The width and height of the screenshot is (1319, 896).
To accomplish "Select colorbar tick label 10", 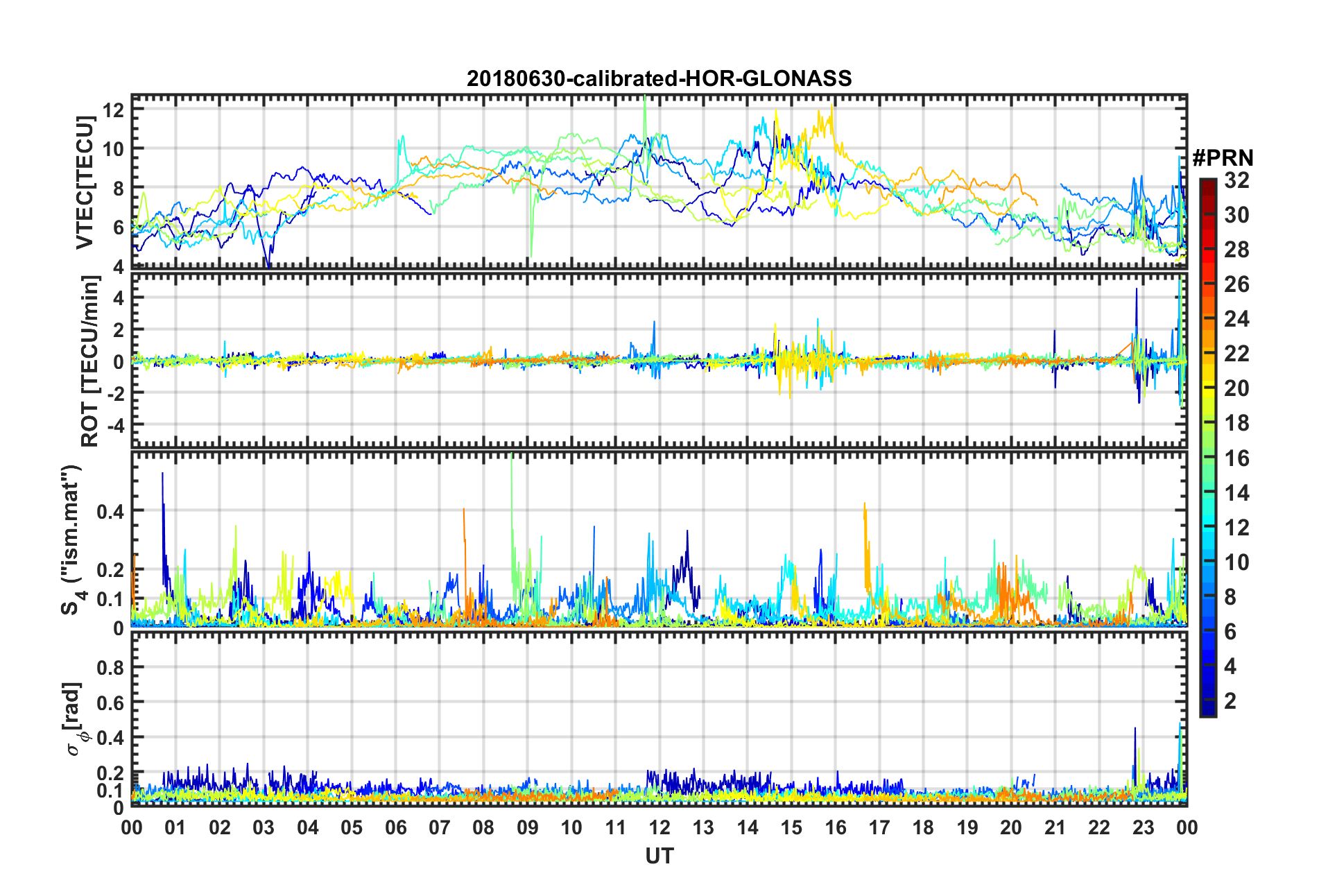I will [x=1236, y=562].
